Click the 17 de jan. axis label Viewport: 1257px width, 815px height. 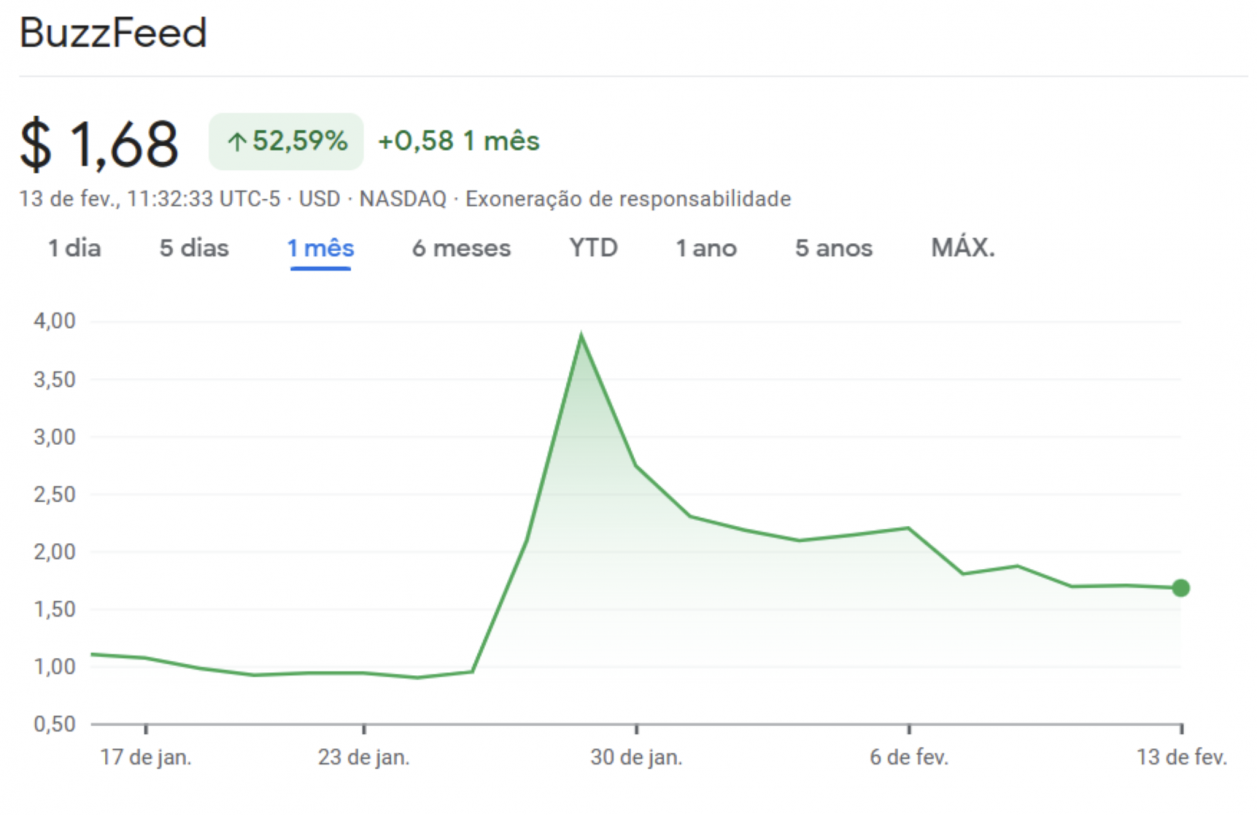point(146,757)
